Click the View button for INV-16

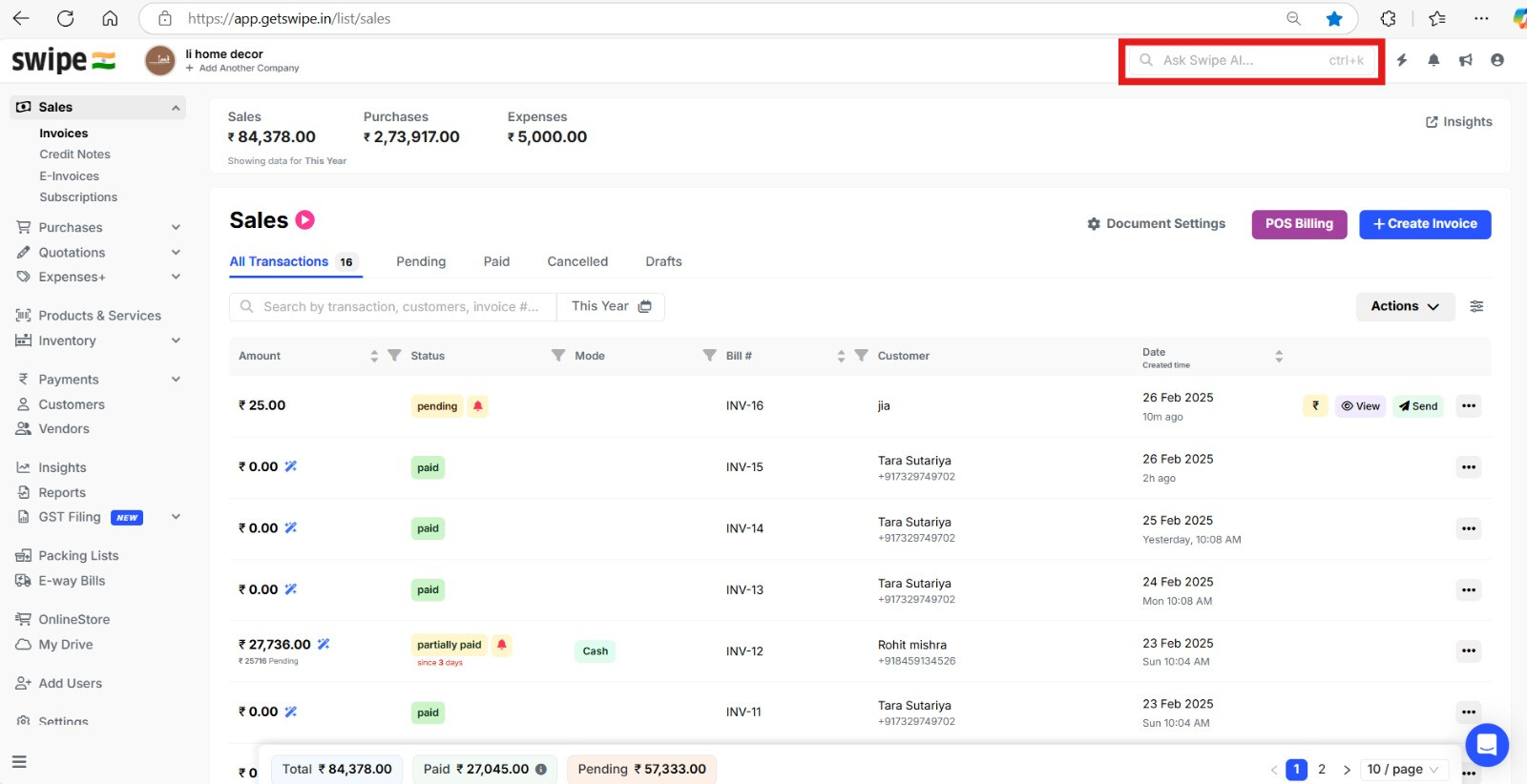1360,405
